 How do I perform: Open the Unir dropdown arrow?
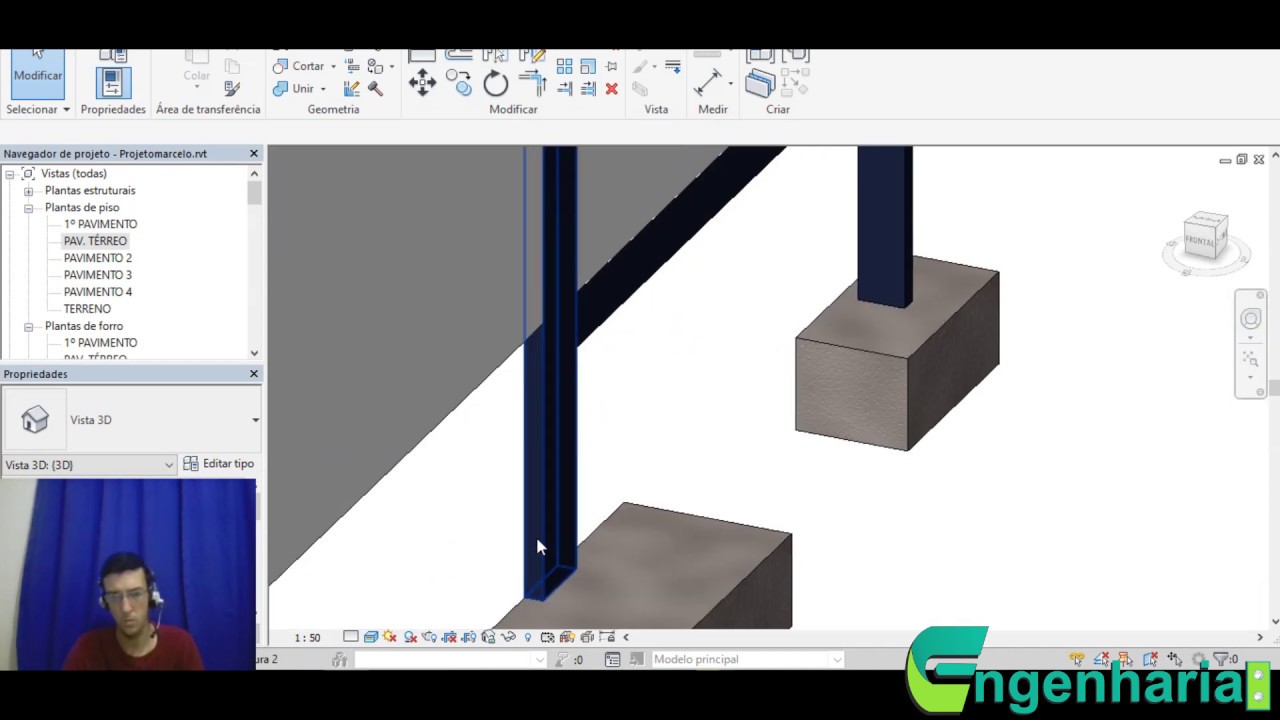(323, 90)
